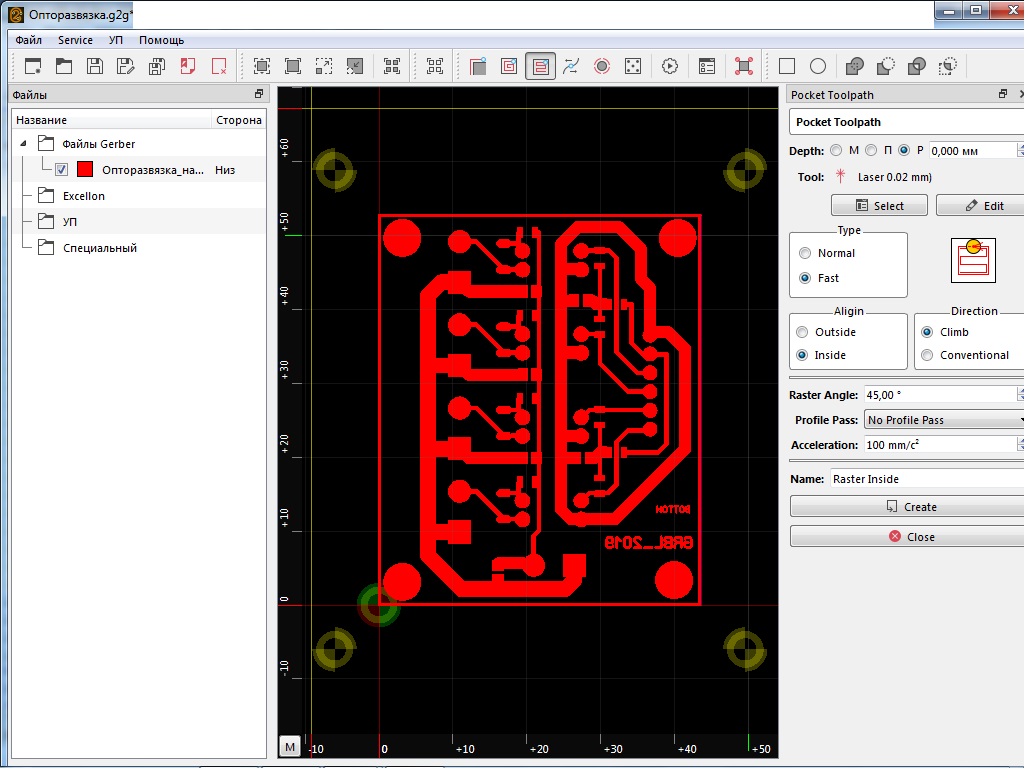Select Depth option M radio button

pyautogui.click(x=836, y=150)
